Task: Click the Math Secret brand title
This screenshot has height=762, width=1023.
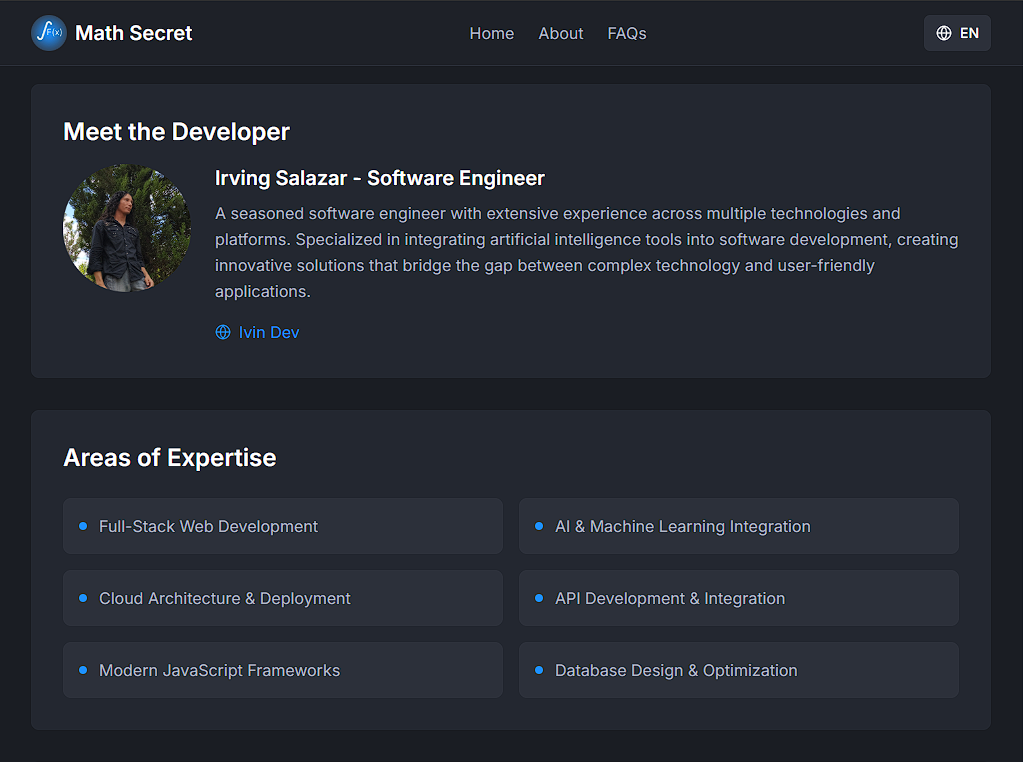Action: (x=134, y=33)
